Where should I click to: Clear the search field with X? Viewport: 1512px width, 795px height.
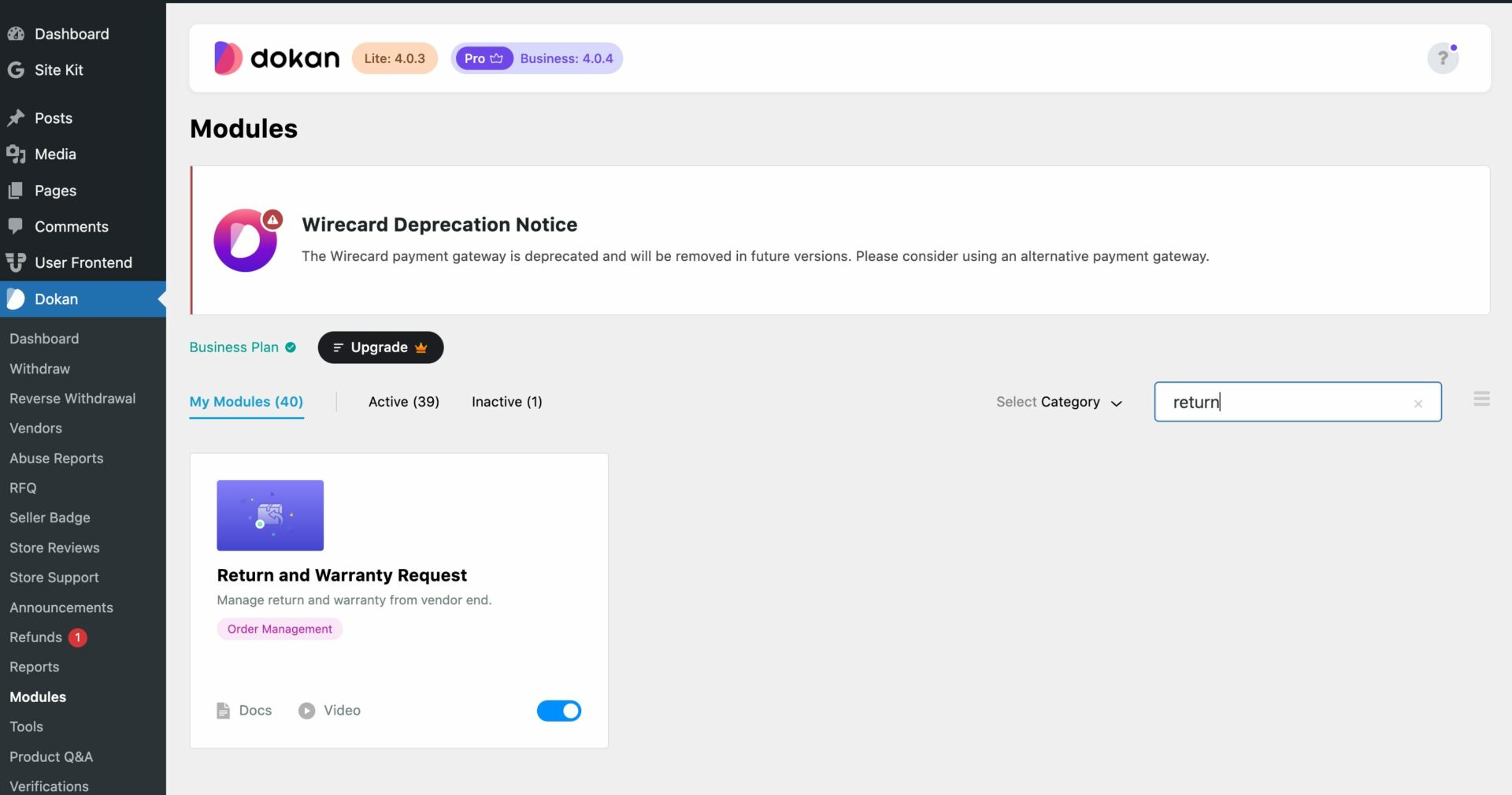tap(1417, 403)
